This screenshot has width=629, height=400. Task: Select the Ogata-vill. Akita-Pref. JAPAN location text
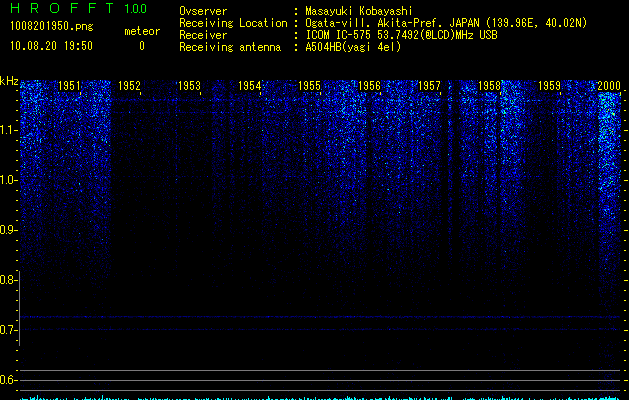(x=446, y=23)
